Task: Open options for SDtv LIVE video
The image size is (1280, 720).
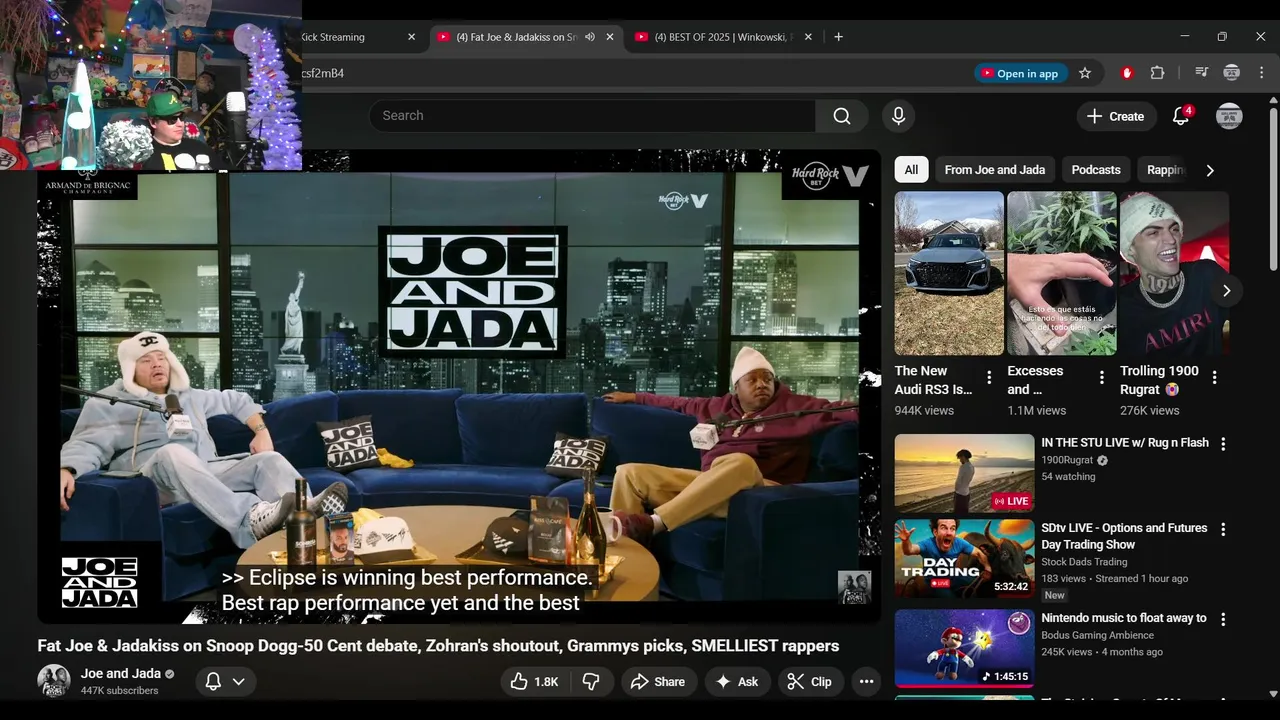Action: pos(1222,530)
